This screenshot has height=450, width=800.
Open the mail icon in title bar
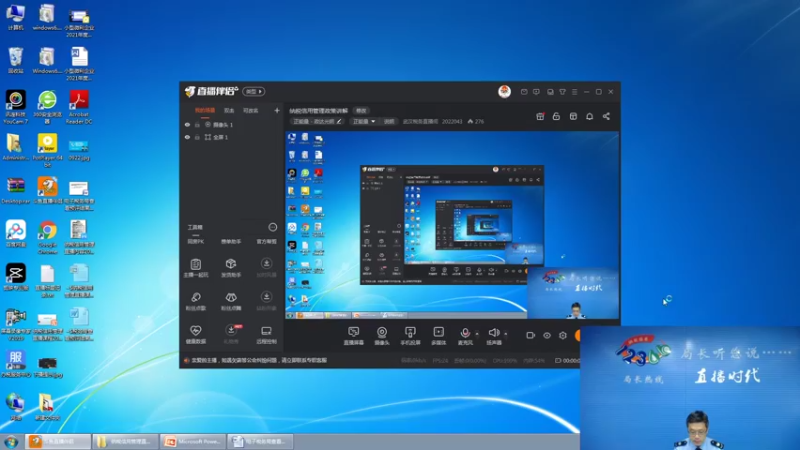pos(524,92)
